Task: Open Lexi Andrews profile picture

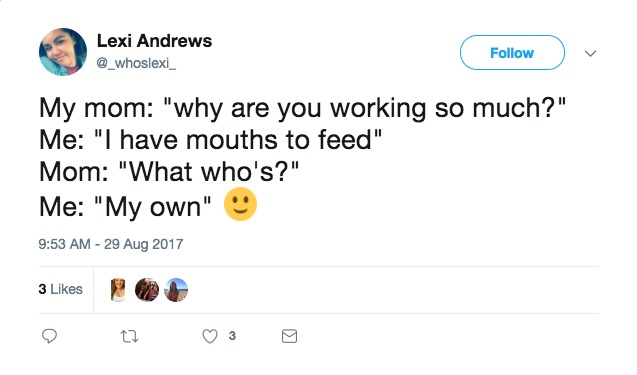Action: 63,52
